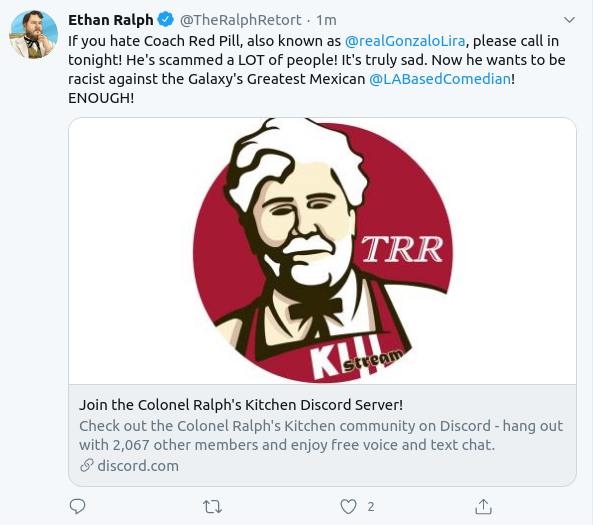Open the @LABasedComedian mention
The image size is (593, 525).
pyautogui.click(x=440, y=79)
